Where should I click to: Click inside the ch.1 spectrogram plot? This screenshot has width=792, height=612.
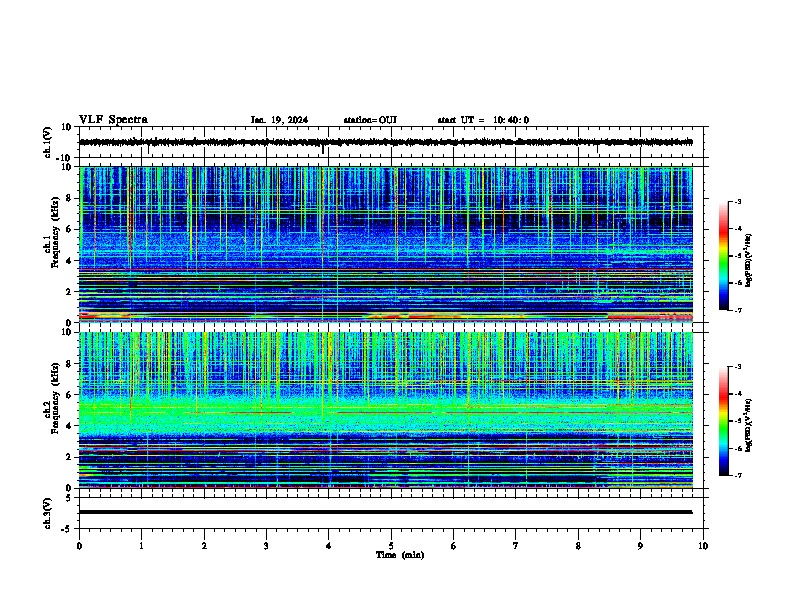click(x=386, y=244)
